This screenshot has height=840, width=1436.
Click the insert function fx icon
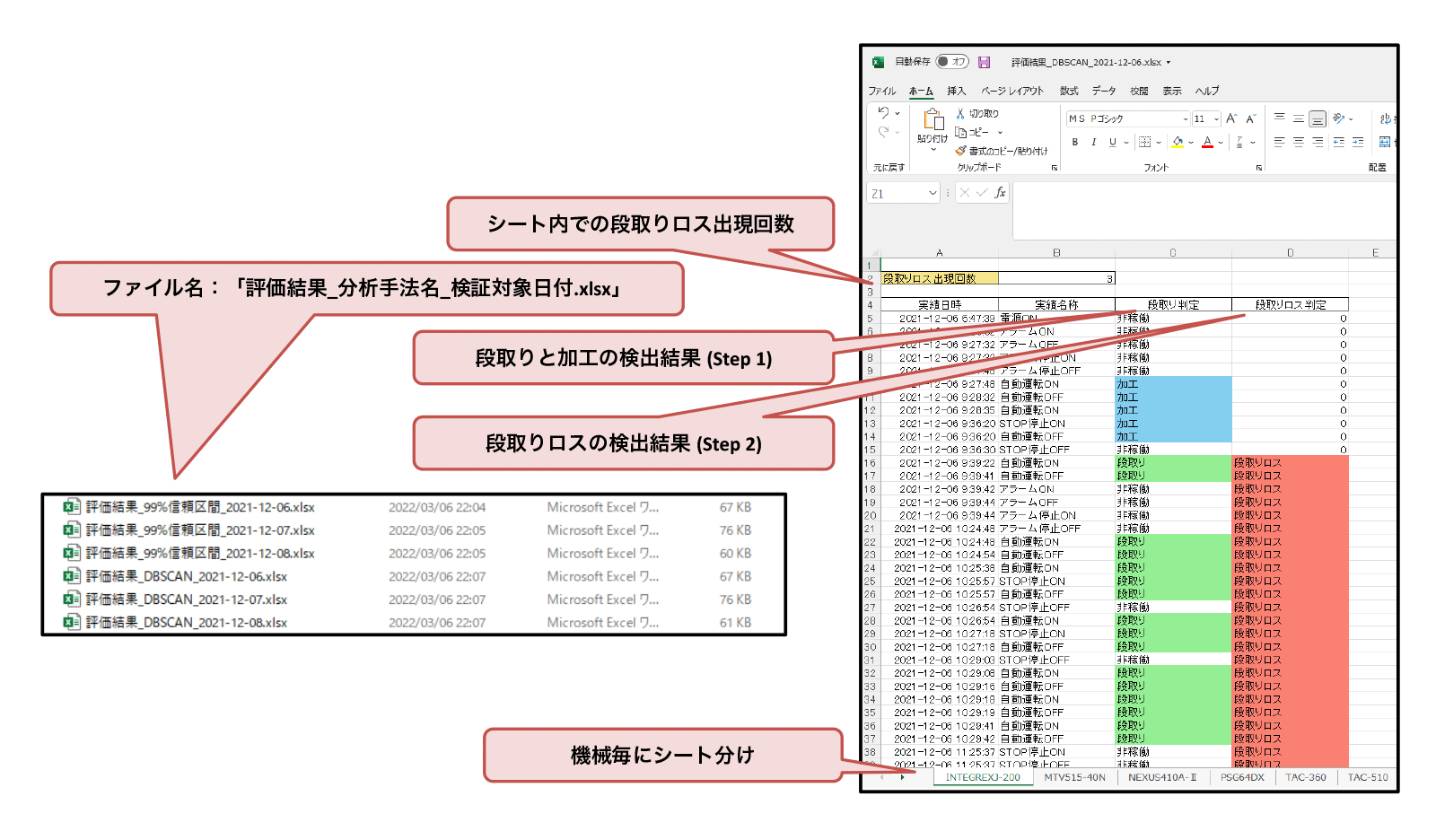(1000, 193)
